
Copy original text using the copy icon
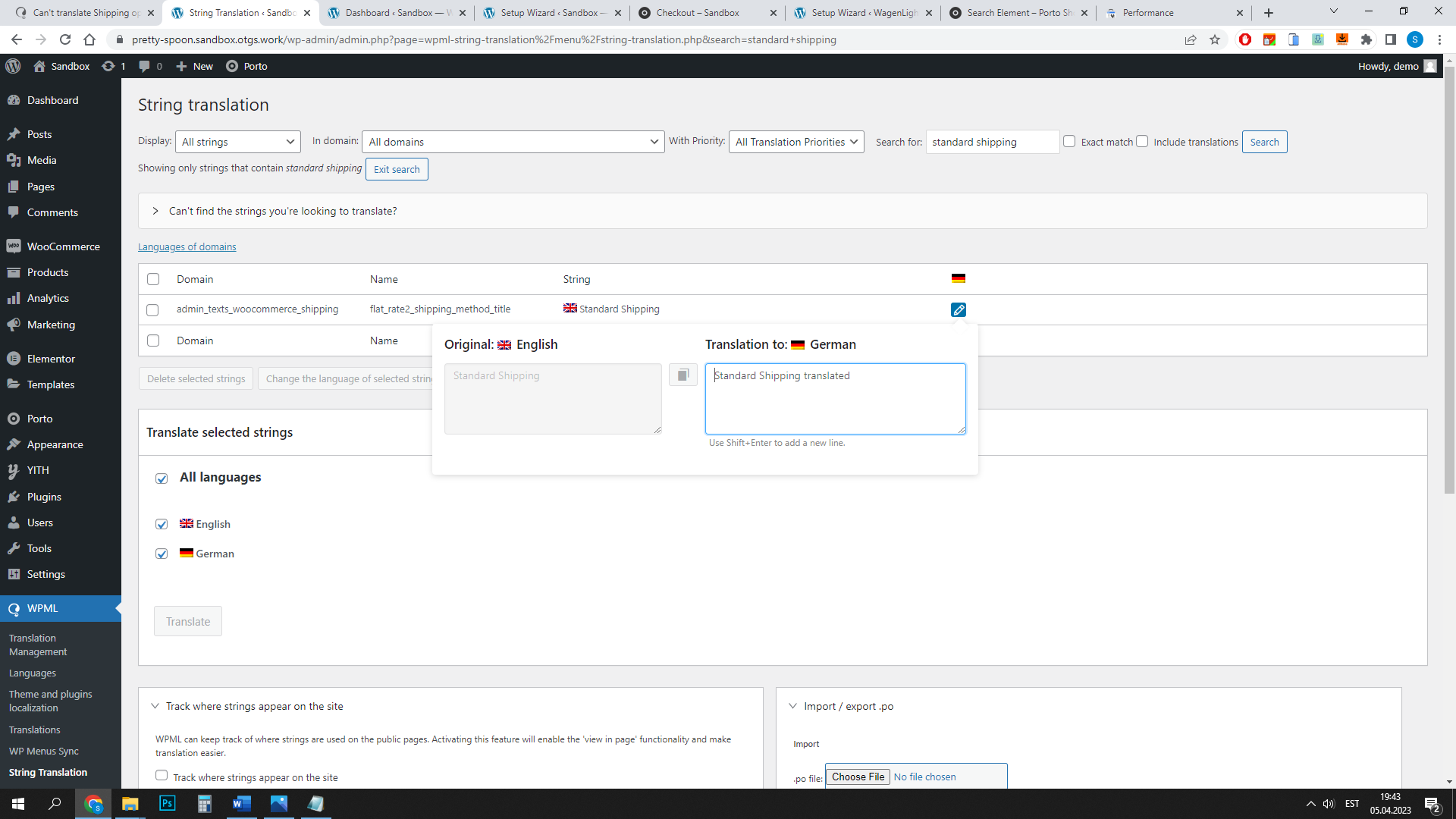pos(683,375)
